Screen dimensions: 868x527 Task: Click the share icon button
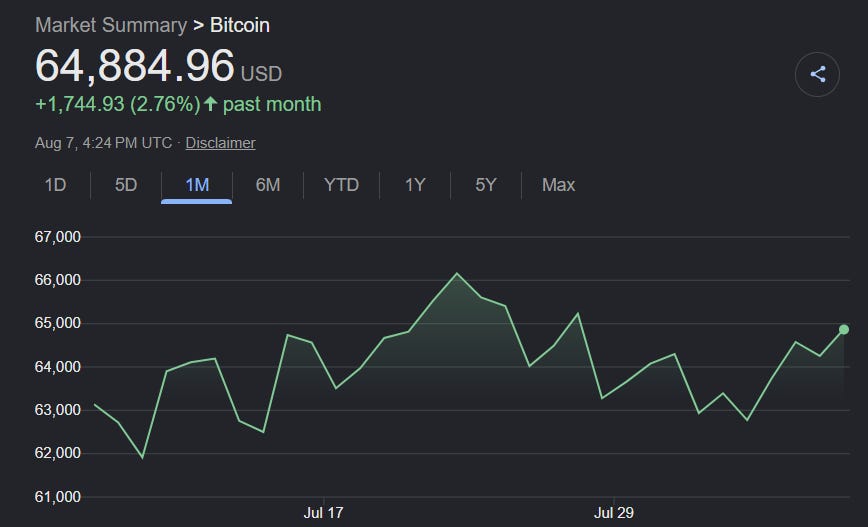pos(817,74)
